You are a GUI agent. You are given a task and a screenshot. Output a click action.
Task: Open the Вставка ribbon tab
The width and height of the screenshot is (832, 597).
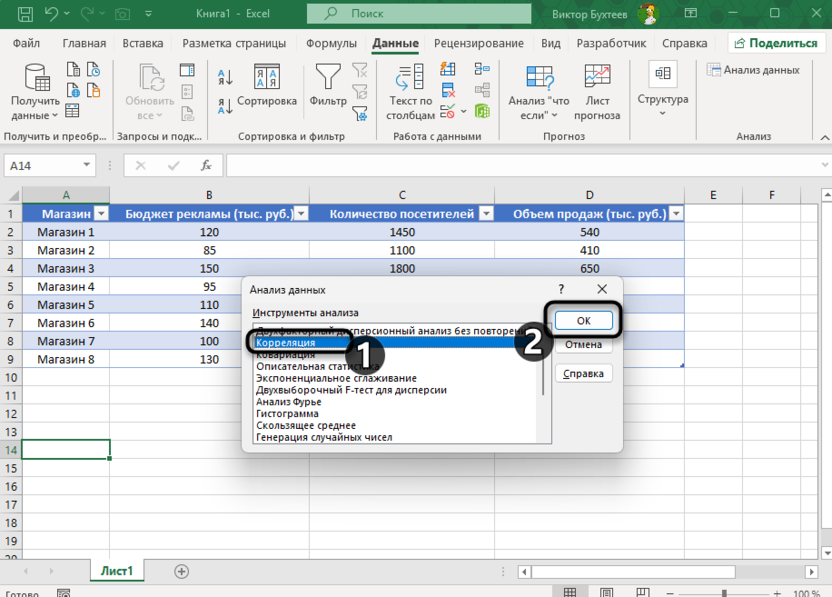(x=143, y=44)
